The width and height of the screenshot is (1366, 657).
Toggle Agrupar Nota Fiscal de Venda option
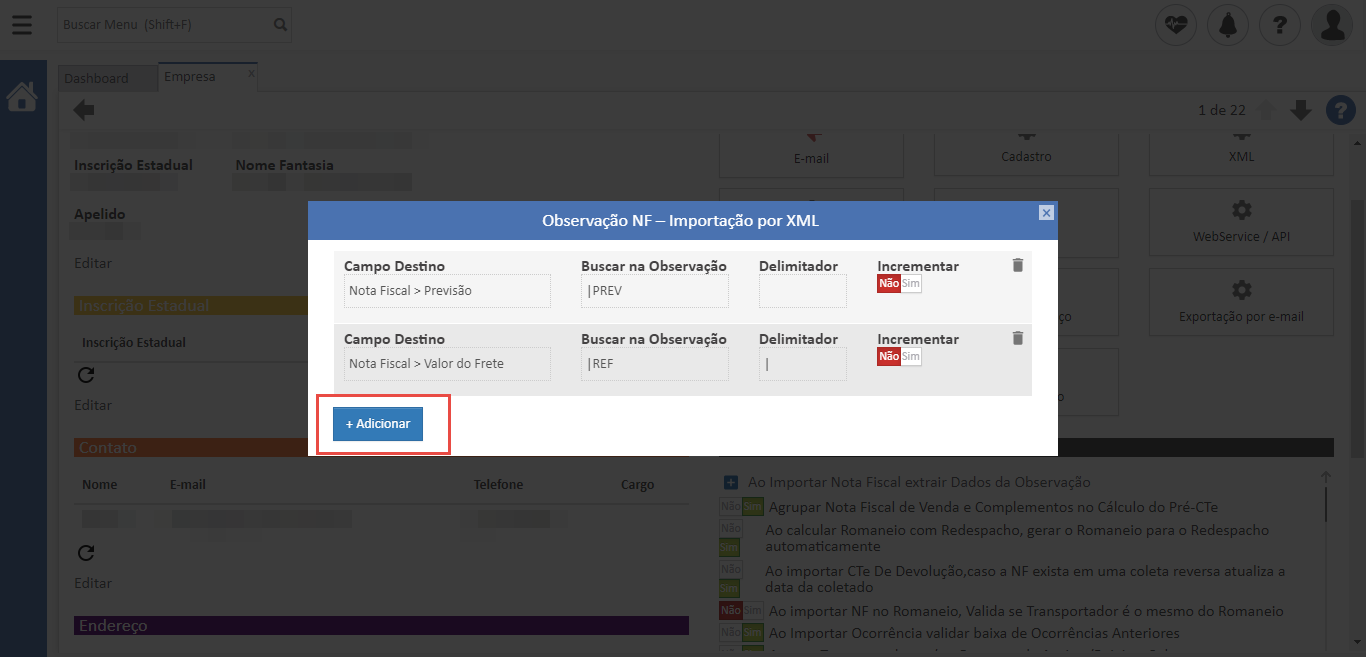tap(741, 507)
